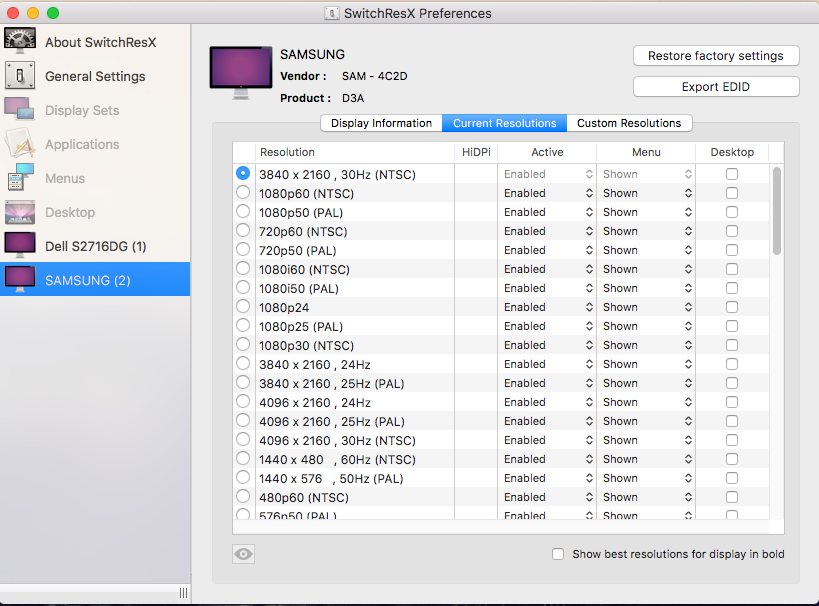This screenshot has height=606, width=819.
Task: Select the 720p60 (NTSC) radio button
Action: coord(243,230)
